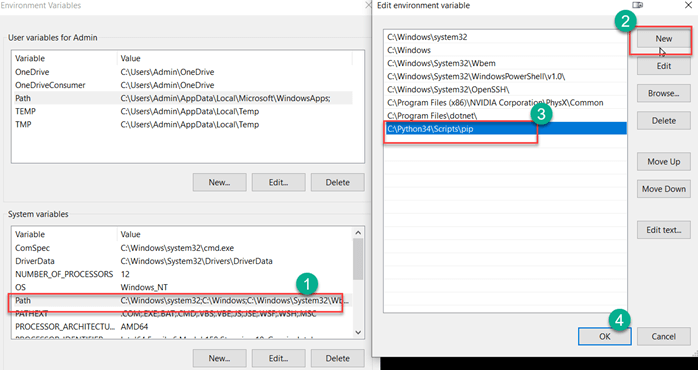Open Edit text... view
The height and width of the screenshot is (370, 698).
663,230
